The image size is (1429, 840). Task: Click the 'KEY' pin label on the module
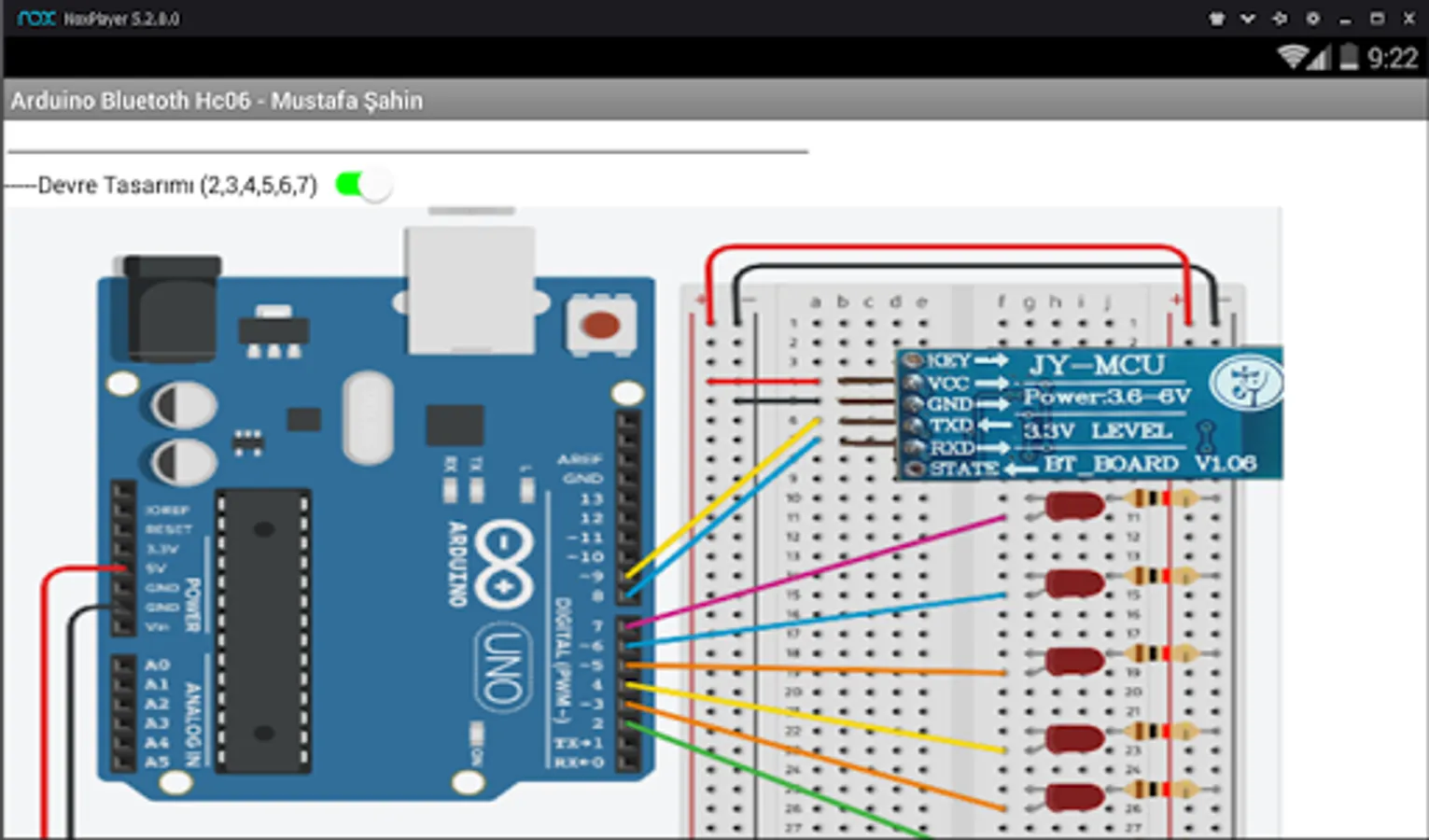[x=948, y=361]
